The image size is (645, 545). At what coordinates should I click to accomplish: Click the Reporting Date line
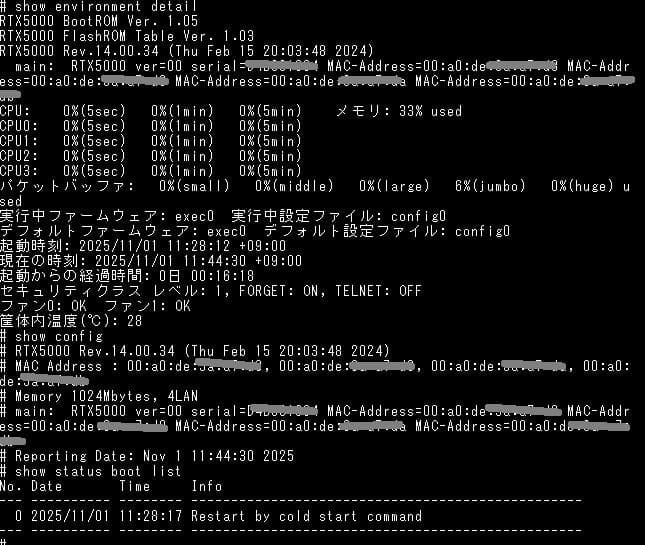pos(147,456)
